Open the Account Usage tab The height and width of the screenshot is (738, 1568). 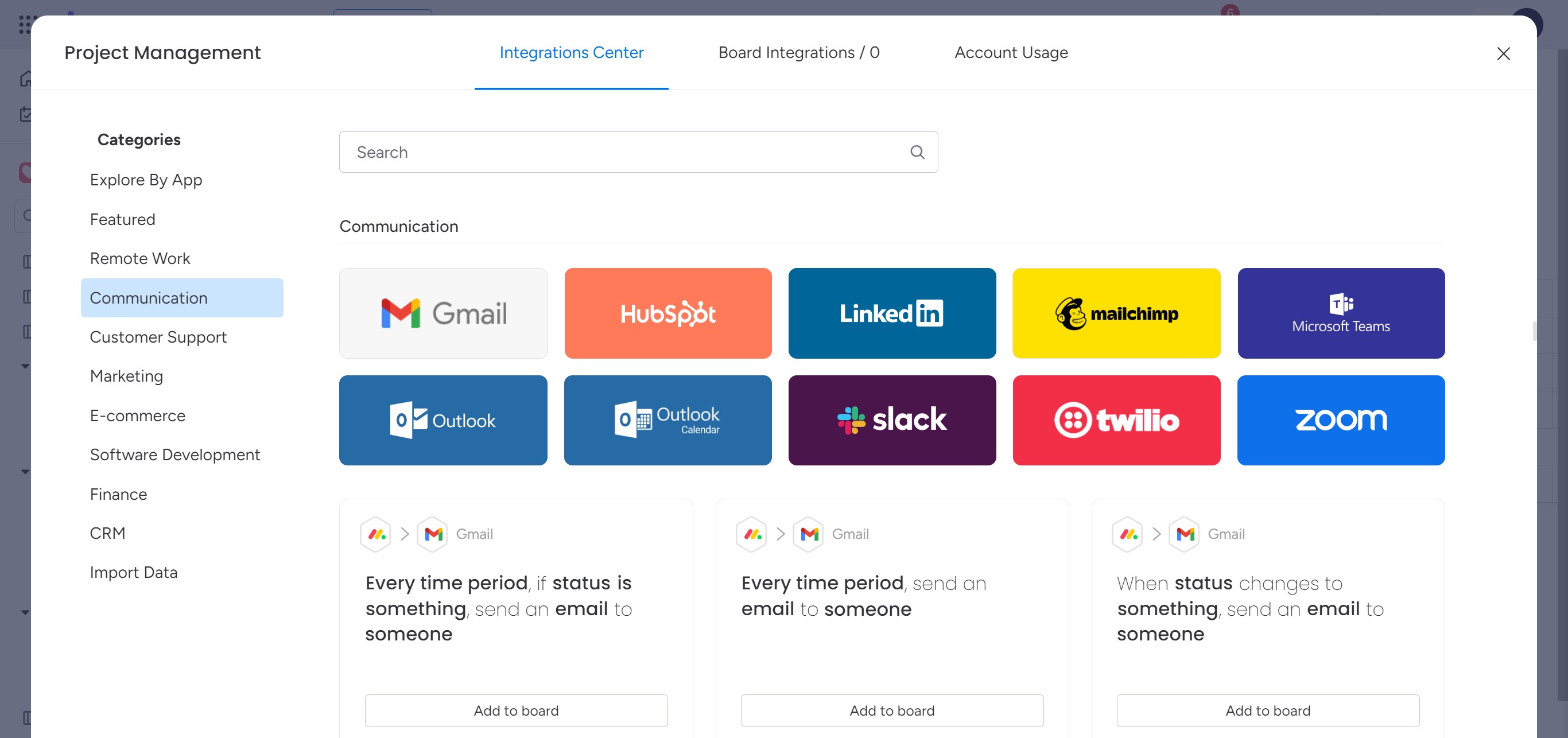tap(1011, 52)
